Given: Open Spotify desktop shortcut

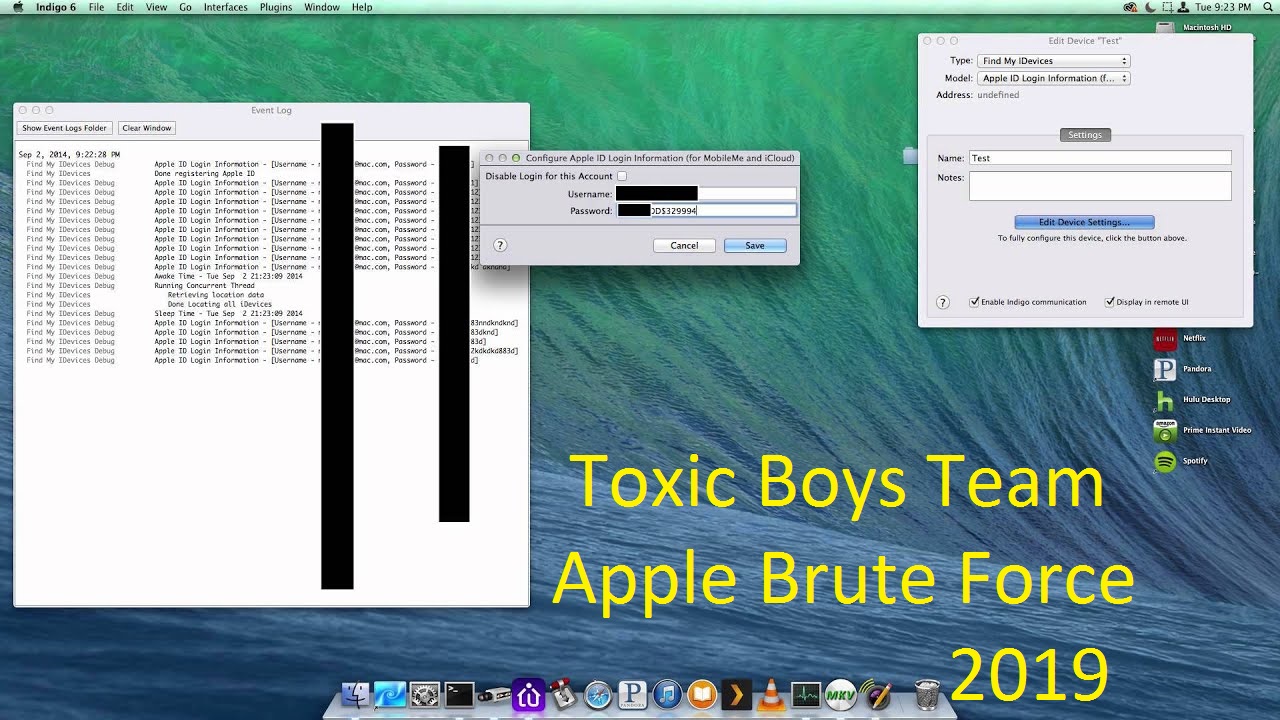Looking at the screenshot, I should pos(1165,461).
